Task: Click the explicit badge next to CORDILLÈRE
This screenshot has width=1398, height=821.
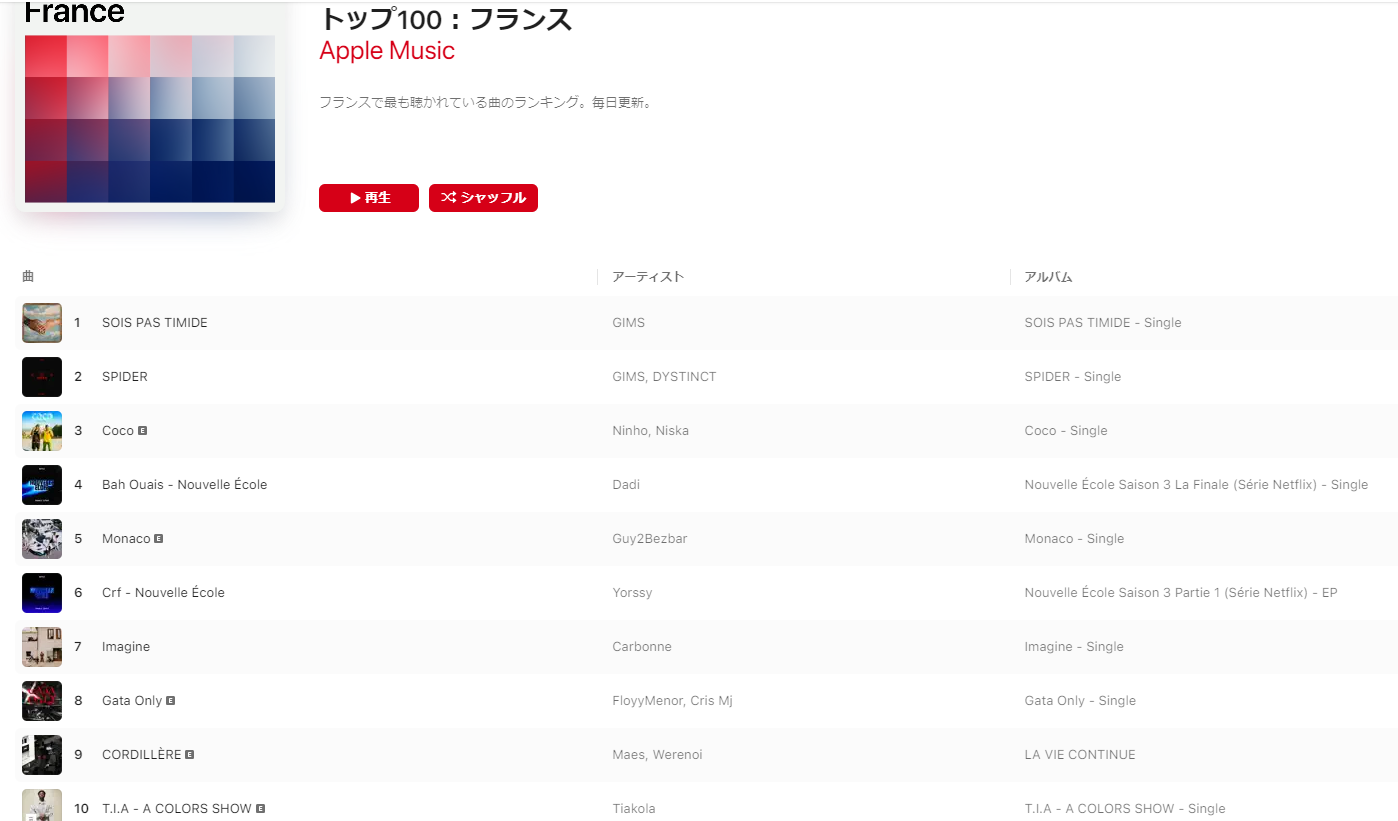Action: pos(190,754)
